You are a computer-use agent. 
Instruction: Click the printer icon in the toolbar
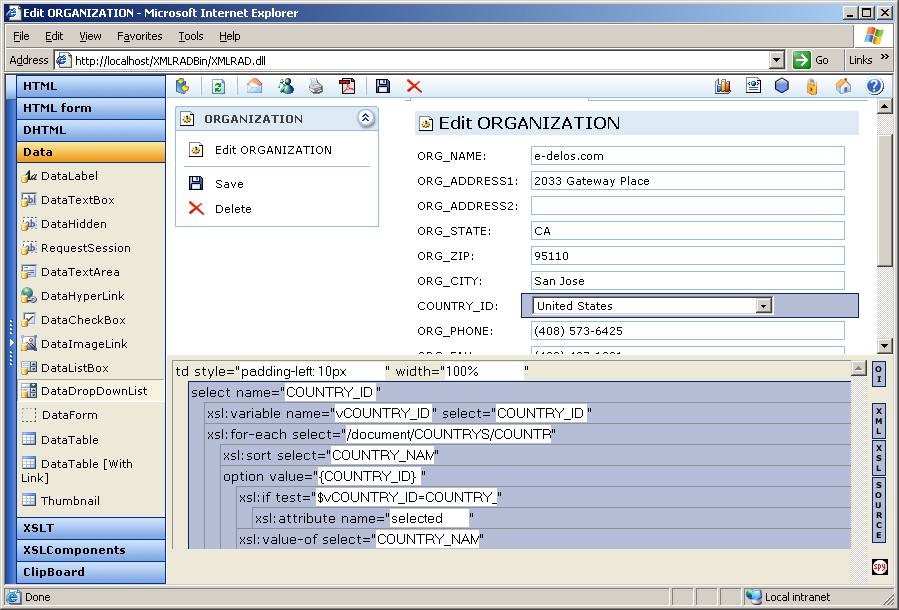click(316, 87)
